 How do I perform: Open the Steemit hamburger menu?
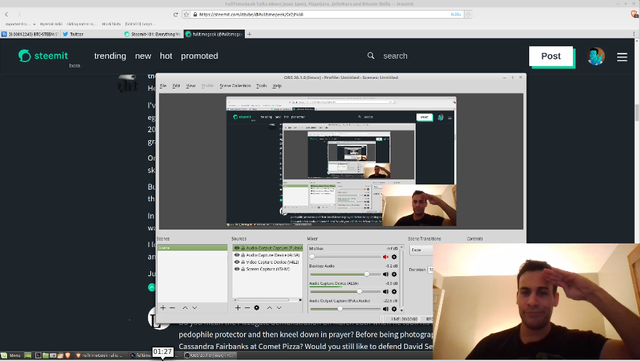(x=622, y=57)
